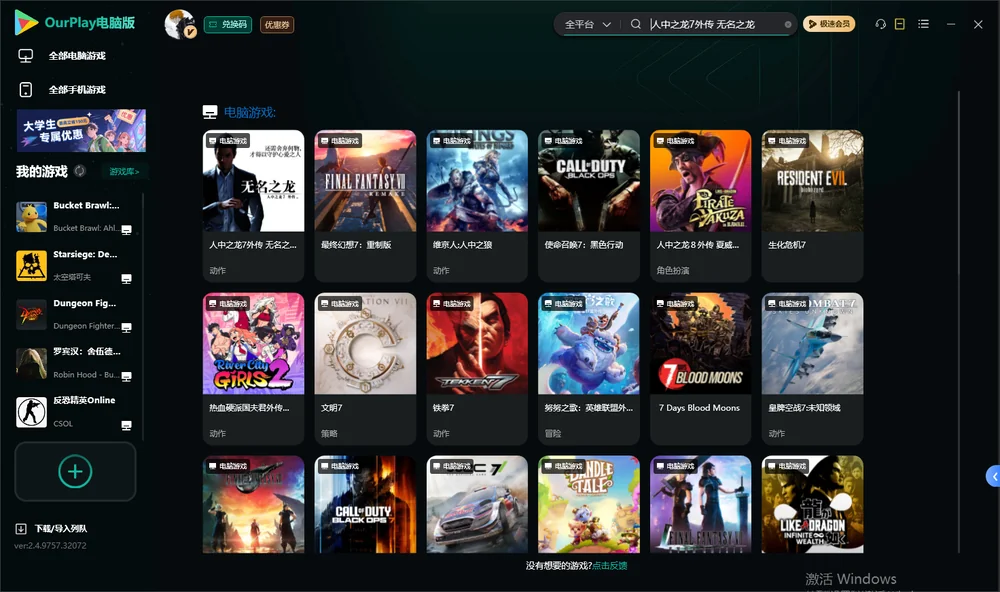Click the 兑换码 button
The image size is (1000, 592).
click(228, 25)
